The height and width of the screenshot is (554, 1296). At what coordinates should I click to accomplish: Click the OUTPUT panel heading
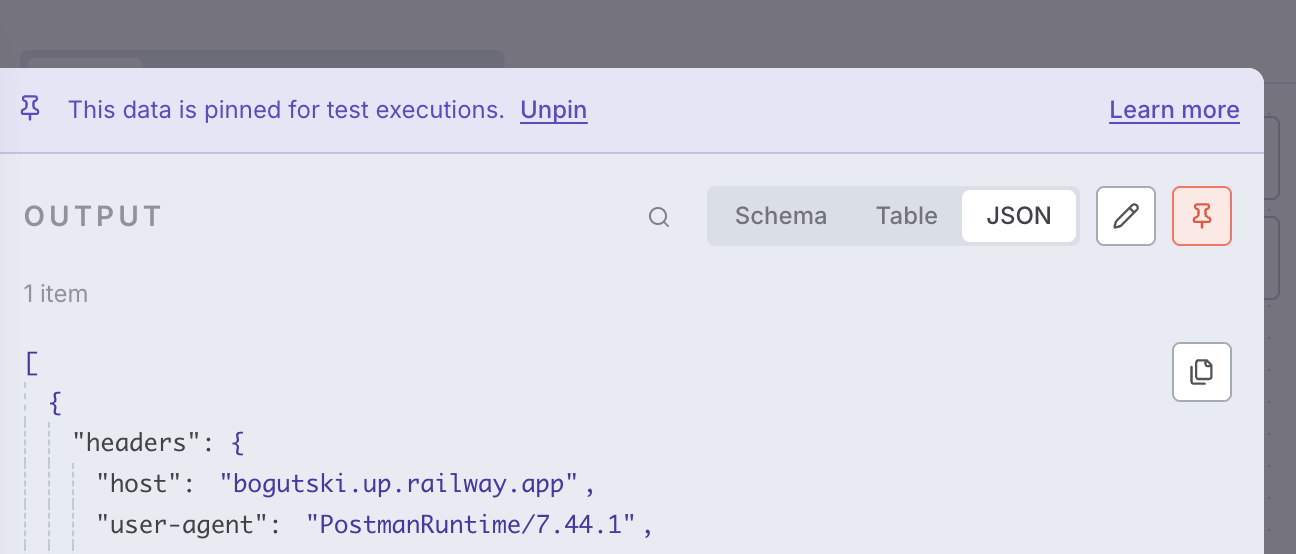(93, 217)
